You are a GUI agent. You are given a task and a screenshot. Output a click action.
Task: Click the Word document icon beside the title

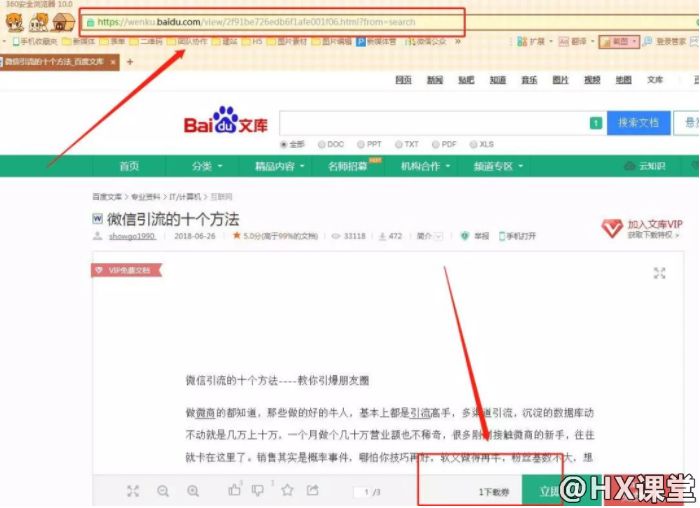pyautogui.click(x=97, y=219)
